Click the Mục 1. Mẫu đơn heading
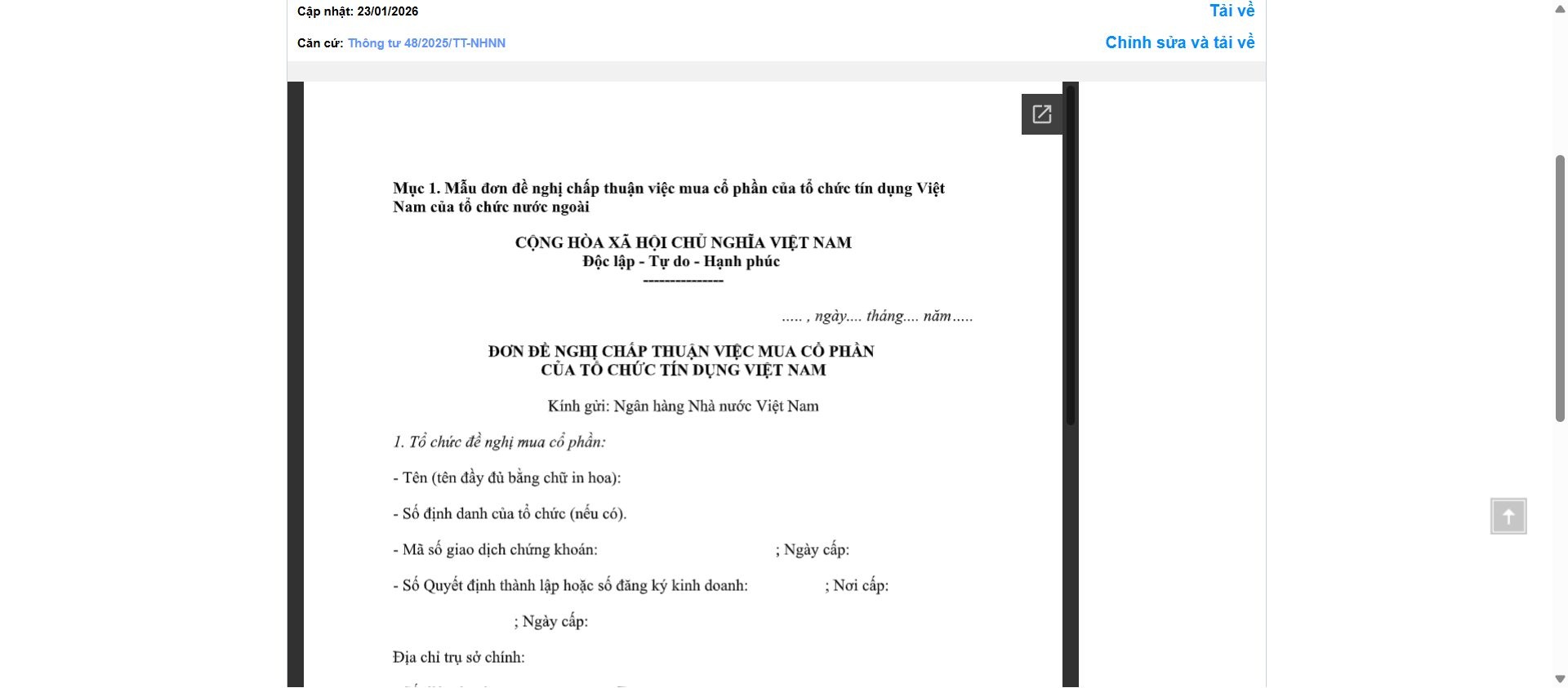This screenshot has width=1568, height=688. coord(668,198)
